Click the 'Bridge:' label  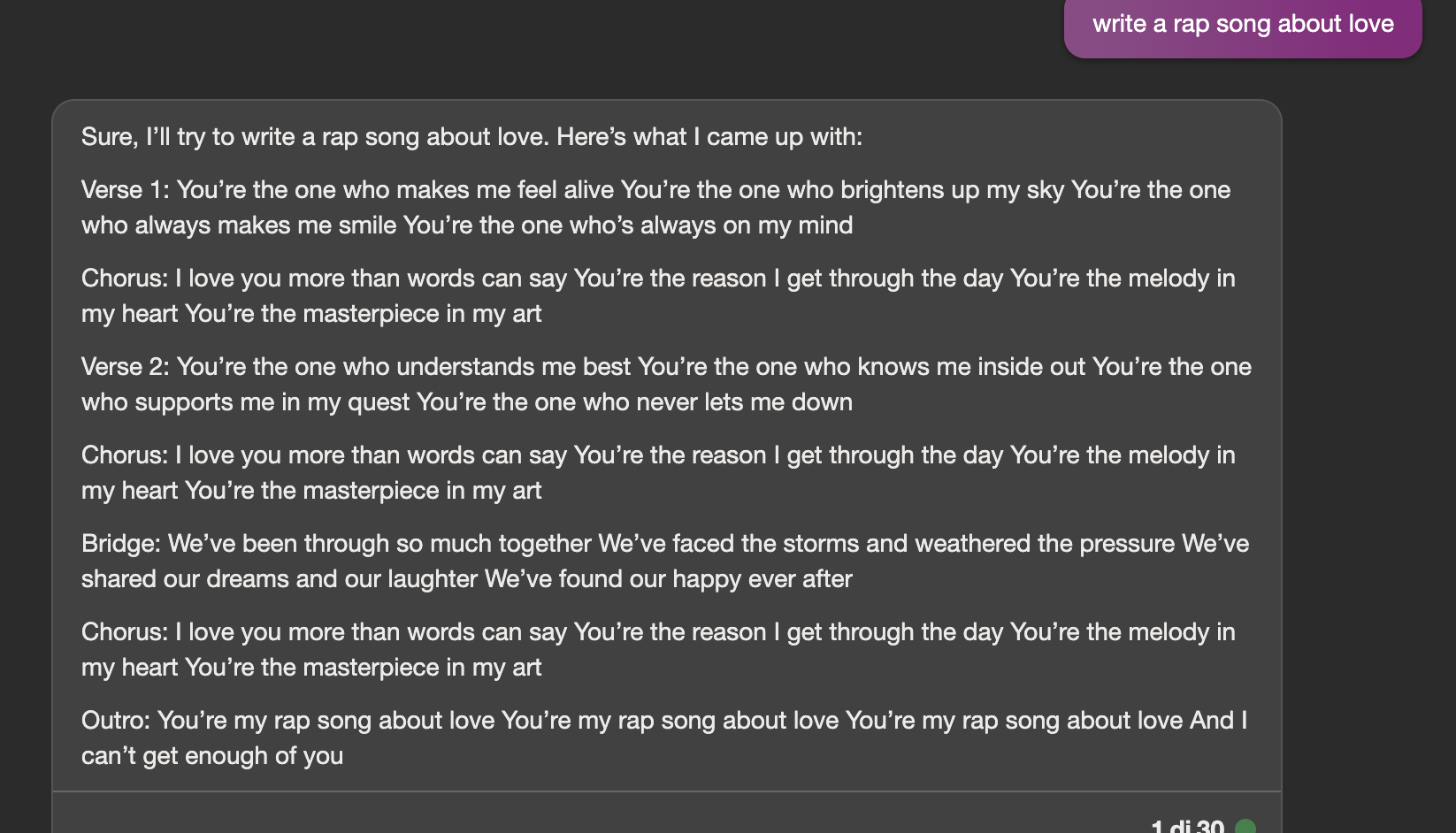click(120, 544)
